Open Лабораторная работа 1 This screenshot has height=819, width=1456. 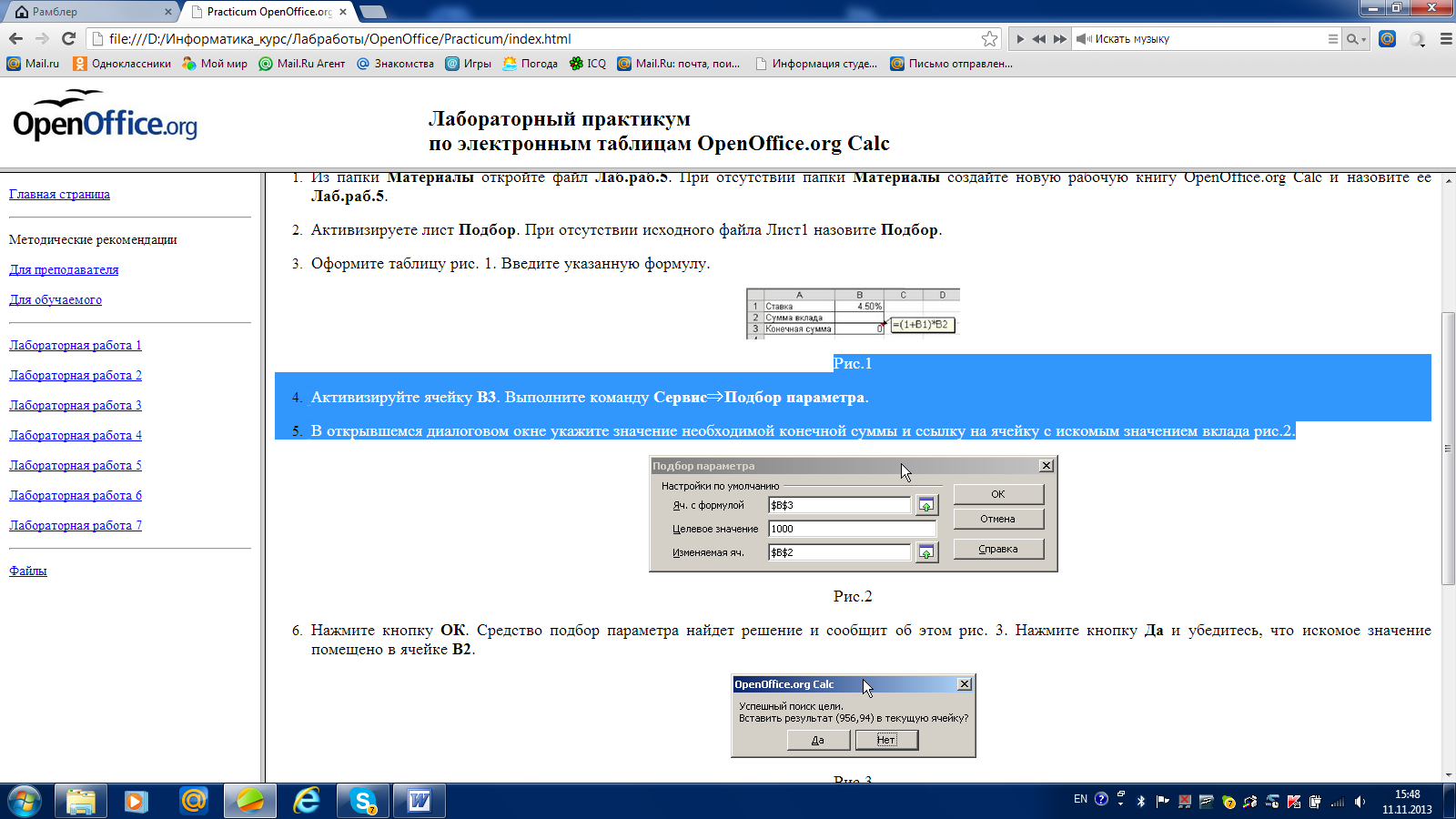76,345
